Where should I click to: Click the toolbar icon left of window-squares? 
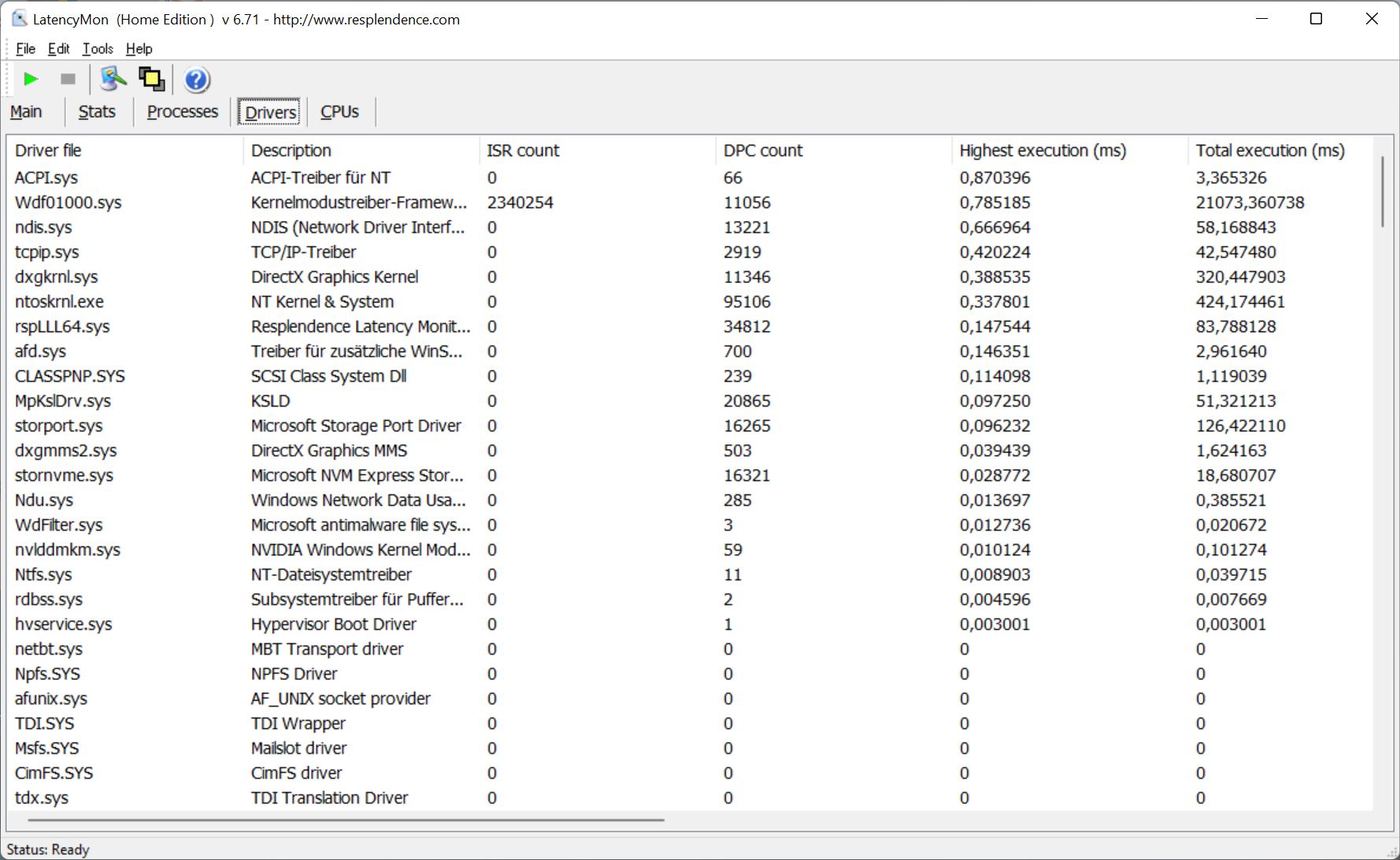113,79
